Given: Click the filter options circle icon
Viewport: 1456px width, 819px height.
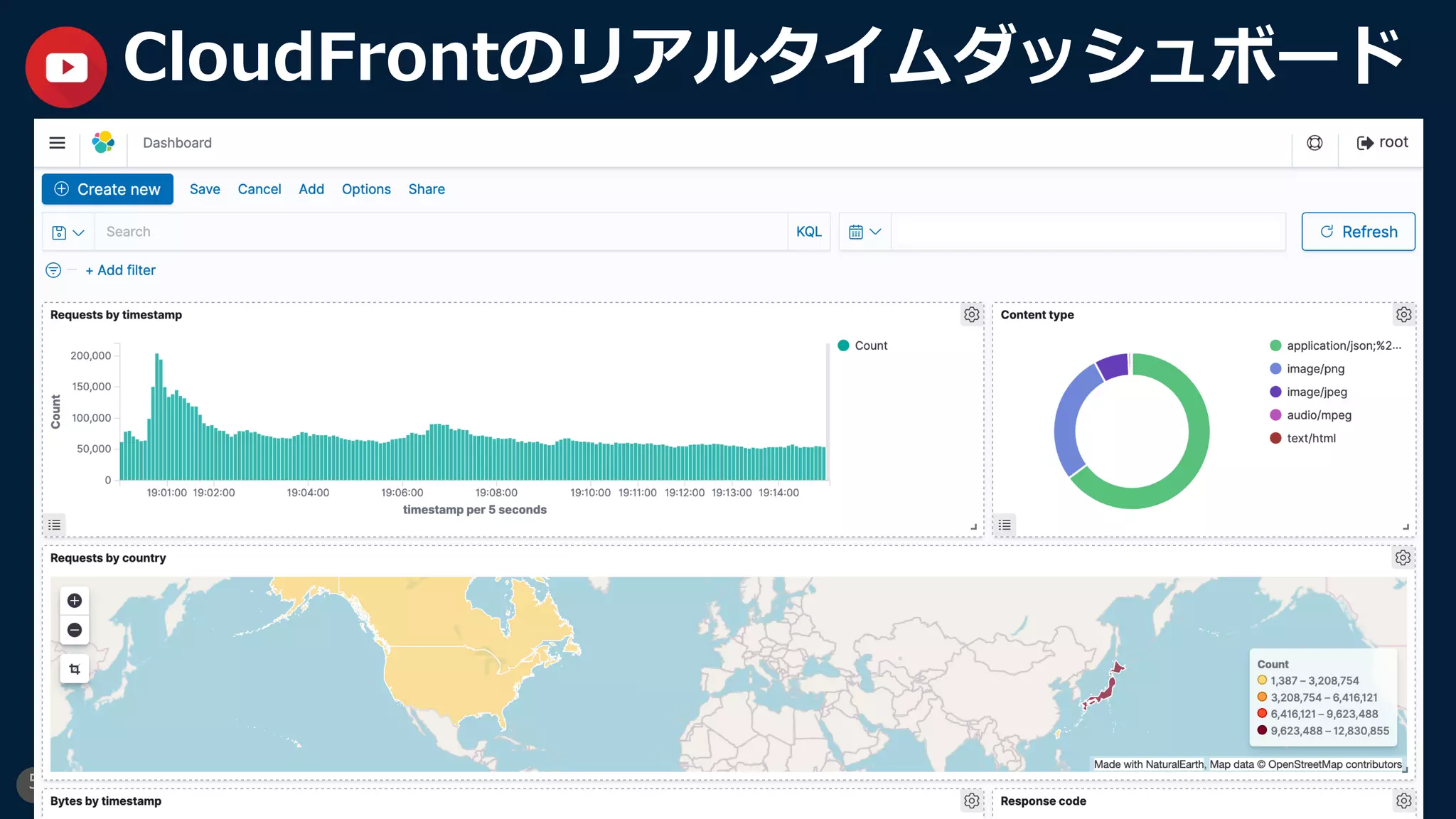Looking at the screenshot, I should pyautogui.click(x=53, y=270).
